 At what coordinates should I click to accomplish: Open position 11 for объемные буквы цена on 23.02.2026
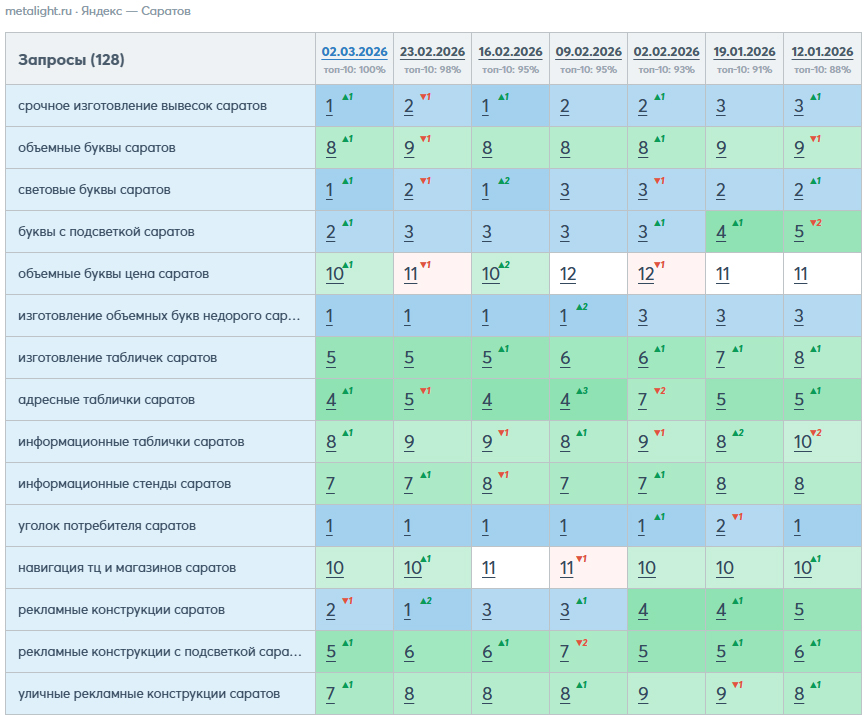(410, 274)
